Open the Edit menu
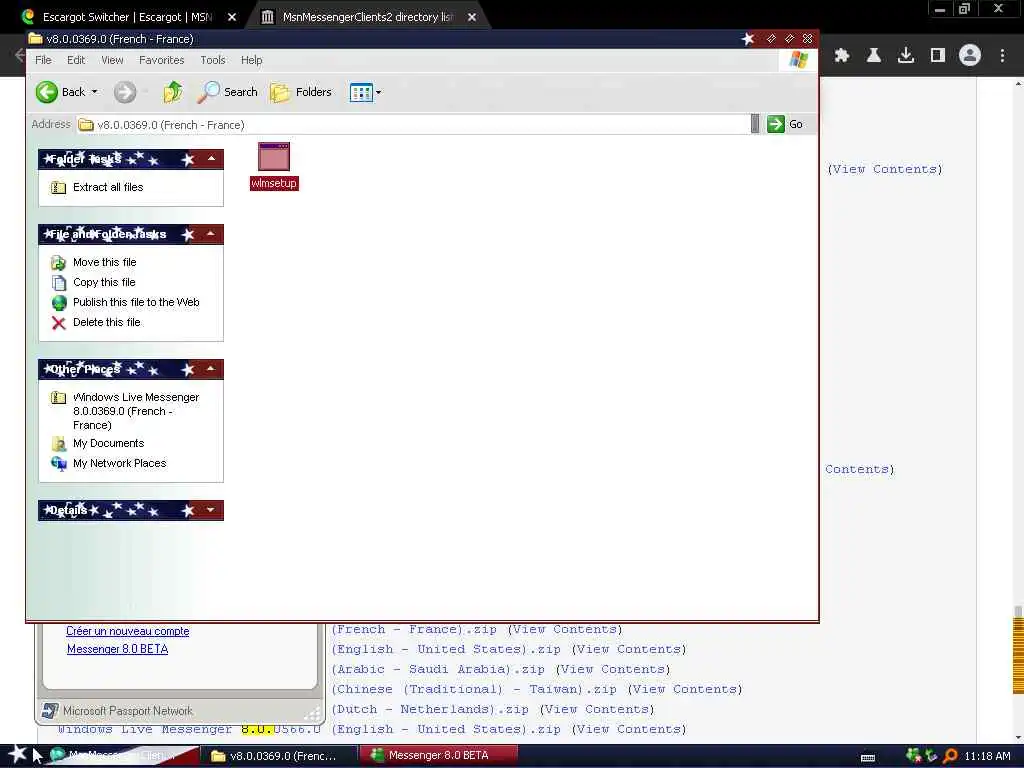Viewport: 1024px width, 768px height. point(76,60)
